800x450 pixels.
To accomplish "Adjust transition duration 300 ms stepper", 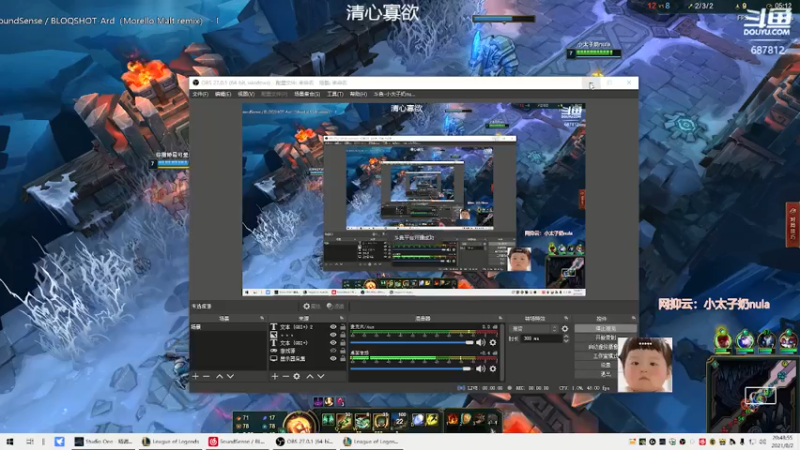I will [x=566, y=338].
